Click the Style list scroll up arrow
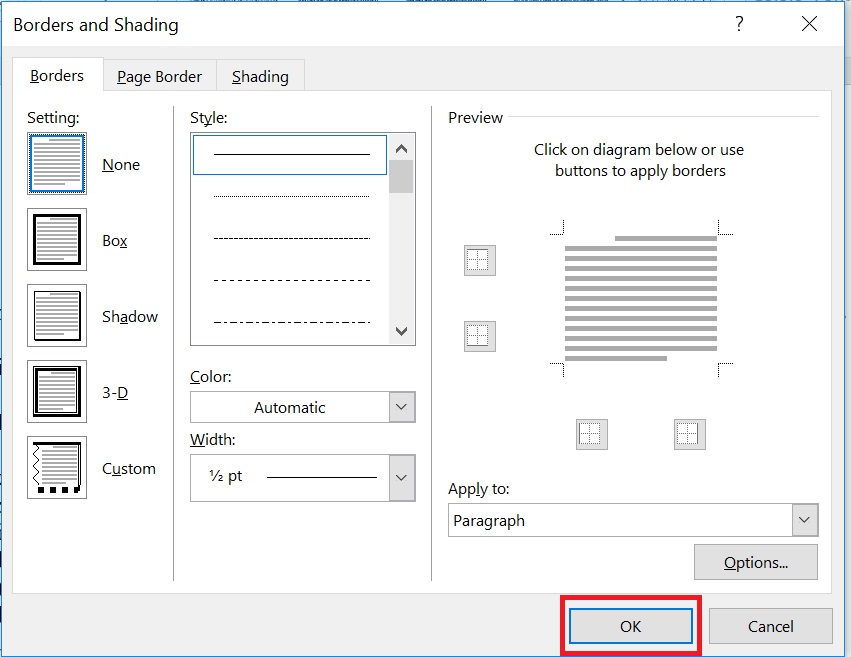The image size is (851, 657). 402,149
